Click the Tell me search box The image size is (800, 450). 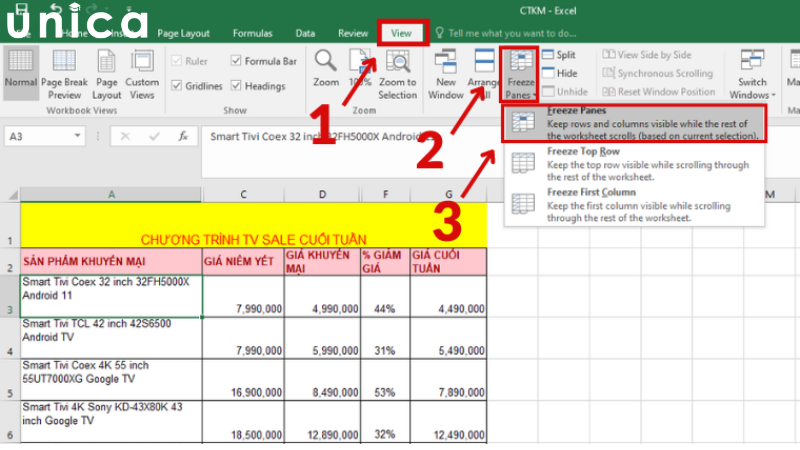click(x=520, y=33)
